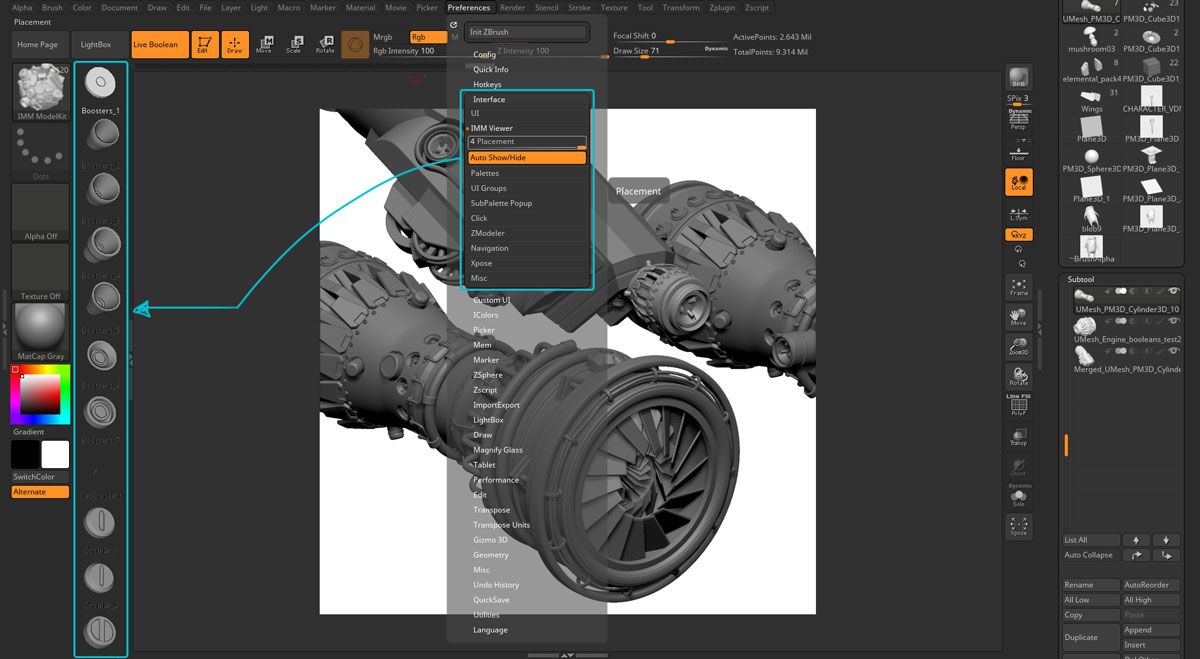
Task: Collapse the IMM Viewer section
Action: [491, 128]
